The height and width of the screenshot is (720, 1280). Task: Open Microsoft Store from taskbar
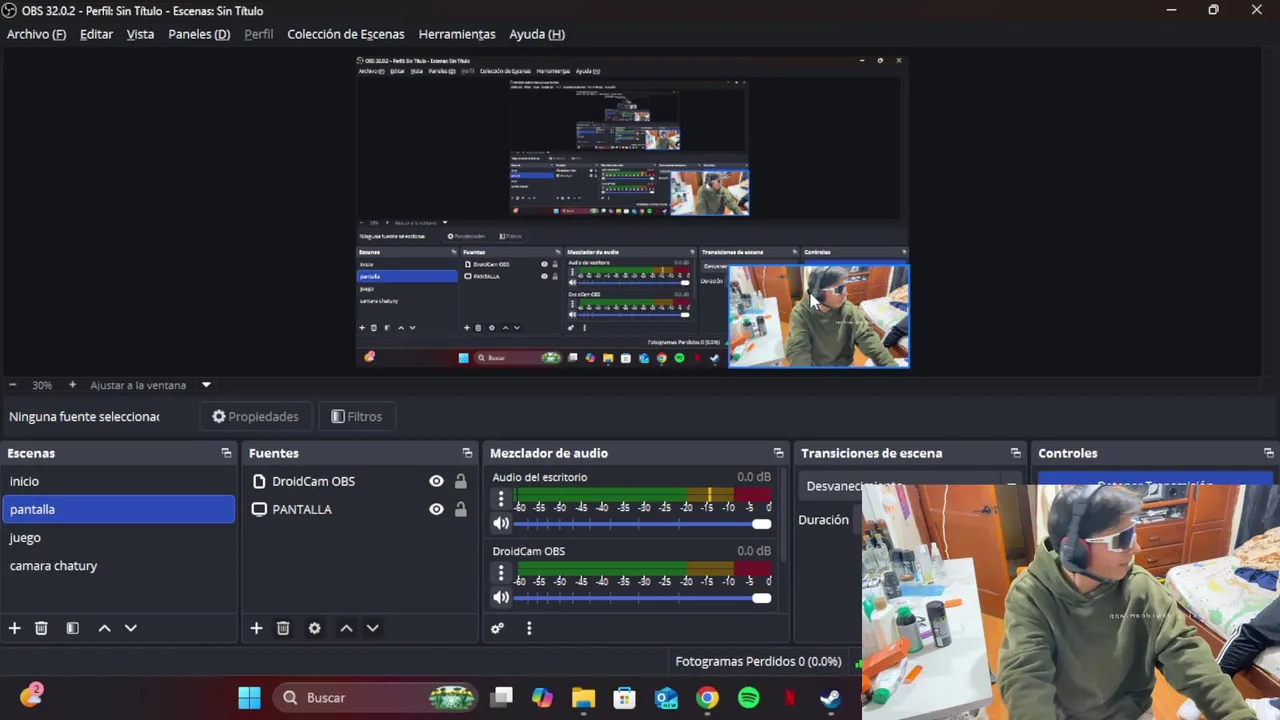624,698
